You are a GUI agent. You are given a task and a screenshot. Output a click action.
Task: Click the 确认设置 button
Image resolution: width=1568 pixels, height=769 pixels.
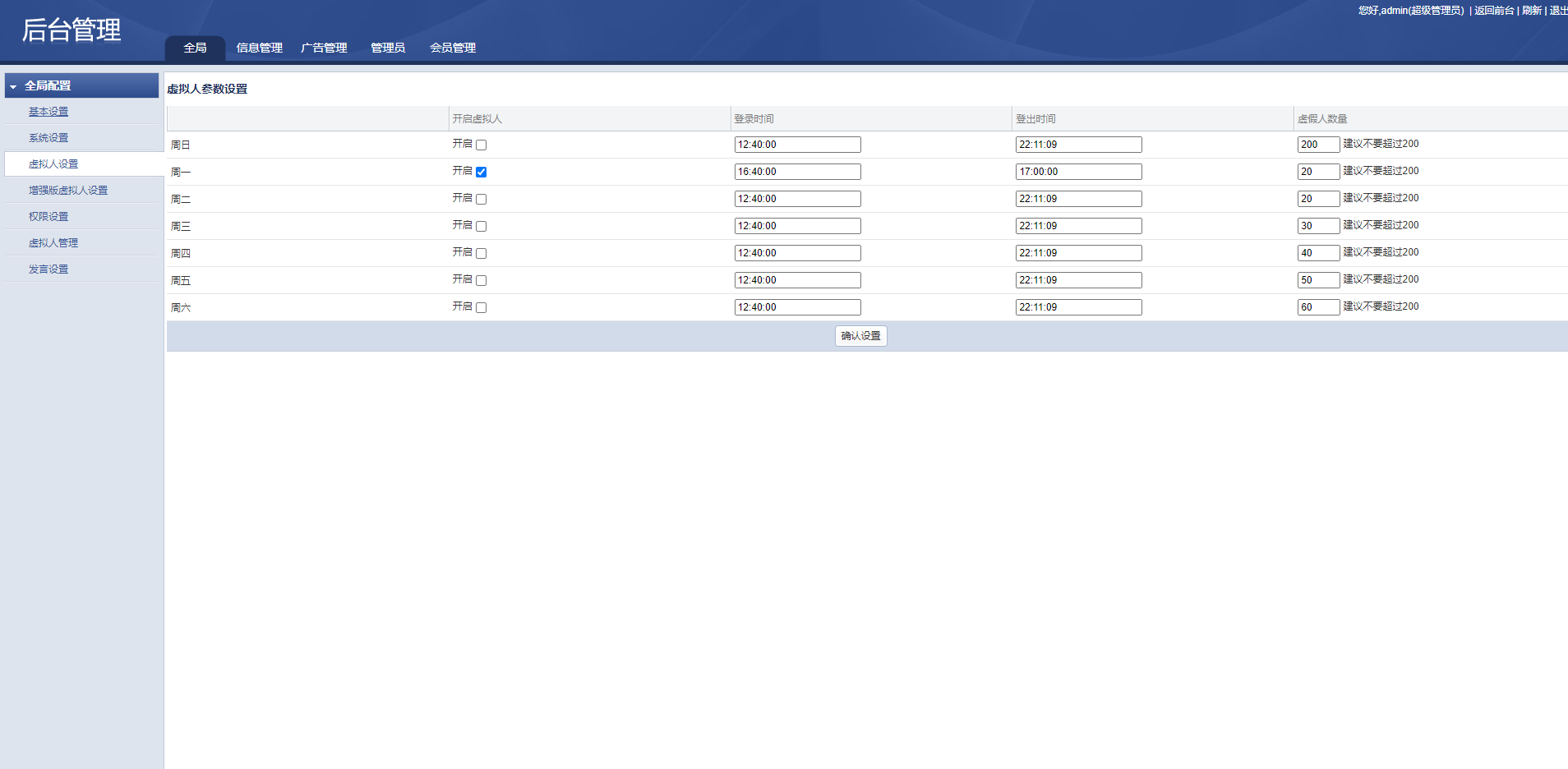pos(861,336)
